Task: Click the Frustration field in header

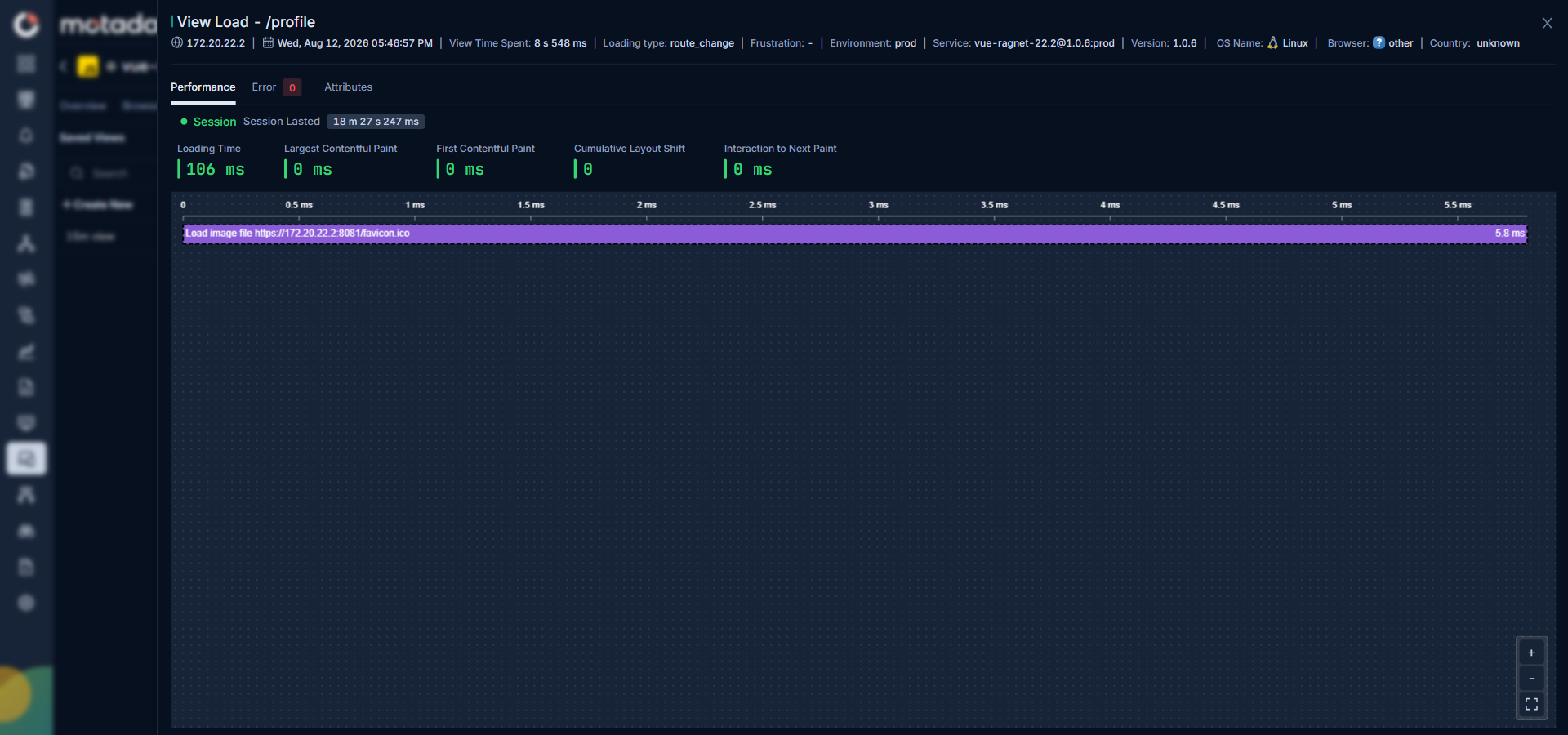Action: click(782, 43)
